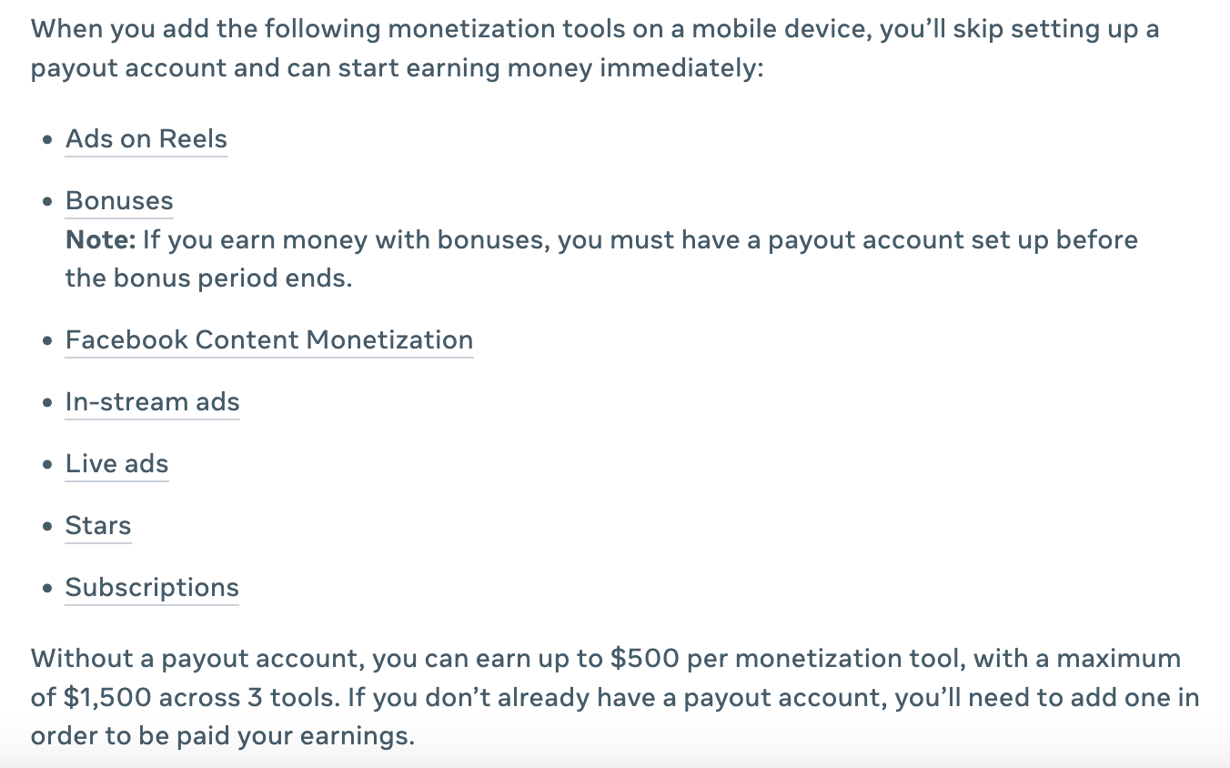
Task: Click the bullet beside In-stream ads
Action: (48, 404)
